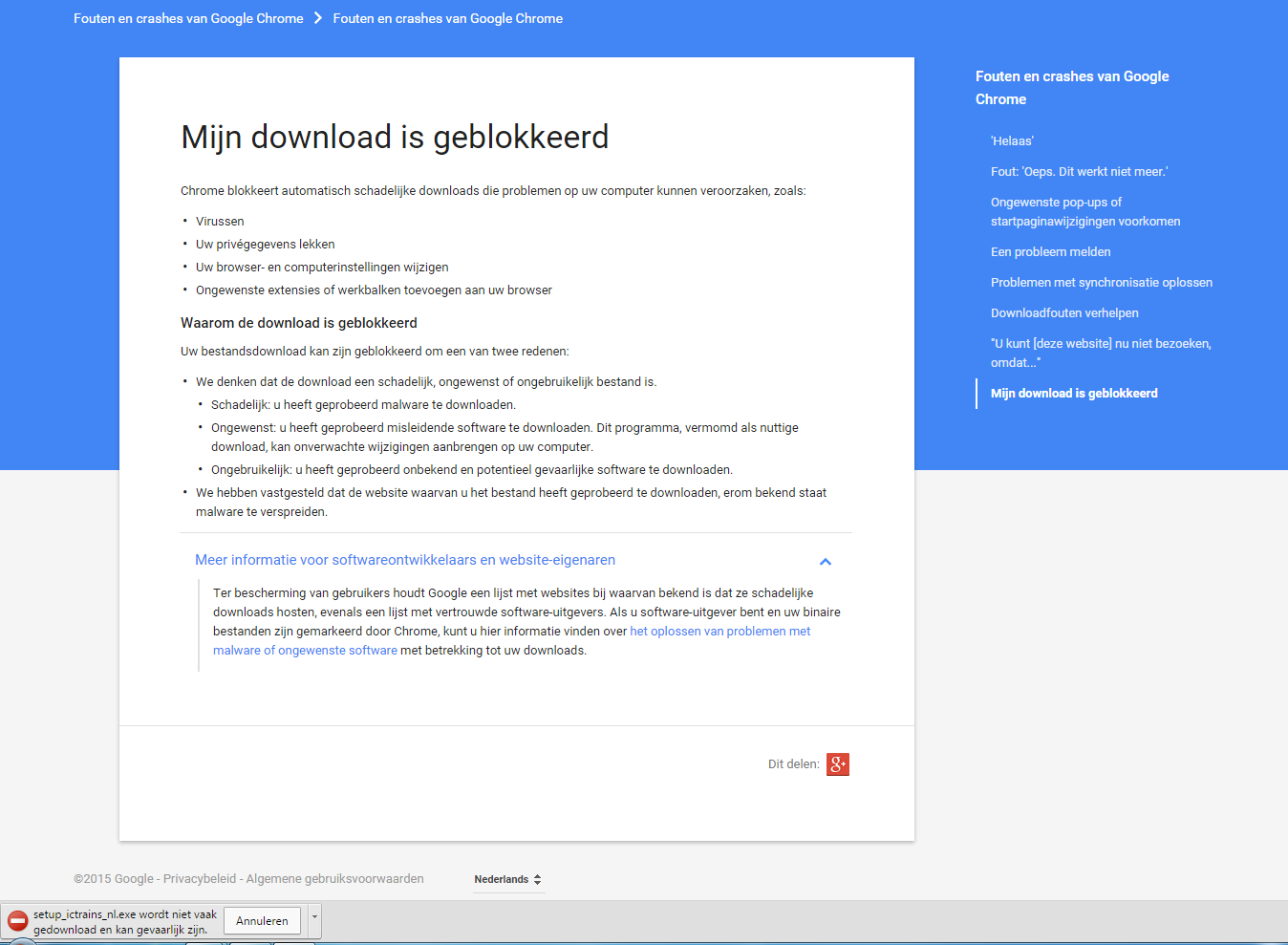Screen dimensions: 1288x945
Task: Click the 'Waarom de download is geblokkeerd' subheading
Action: [x=299, y=323]
